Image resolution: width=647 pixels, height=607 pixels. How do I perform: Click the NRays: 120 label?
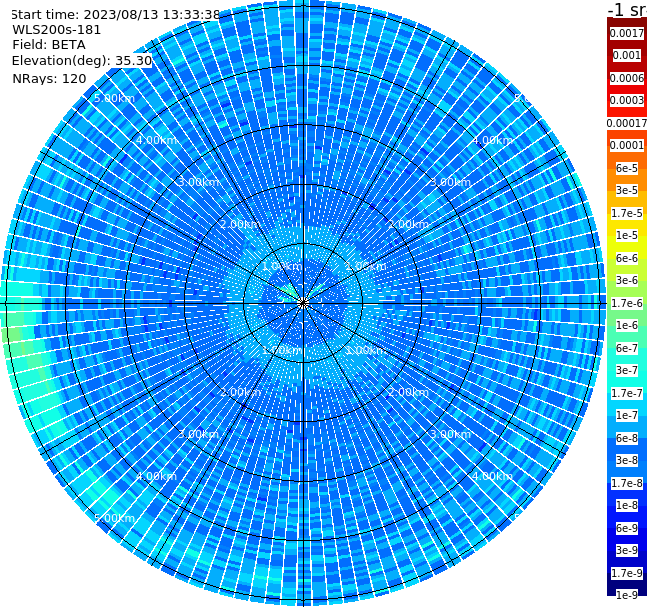click(x=50, y=78)
